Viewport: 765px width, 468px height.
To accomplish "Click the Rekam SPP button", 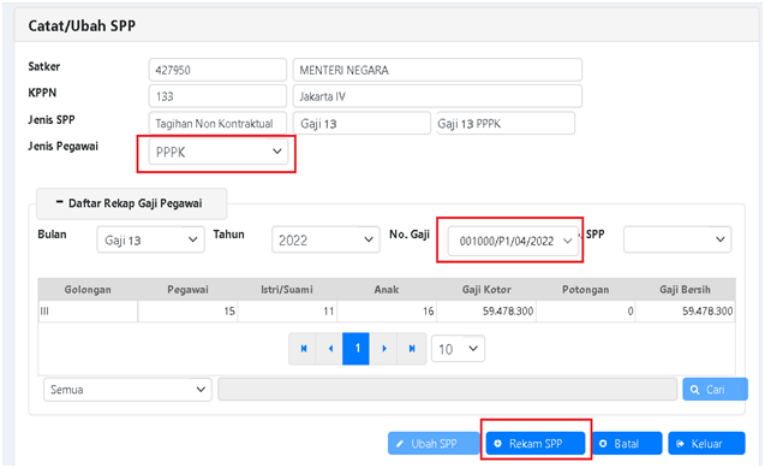I will pyautogui.click(x=536, y=443).
